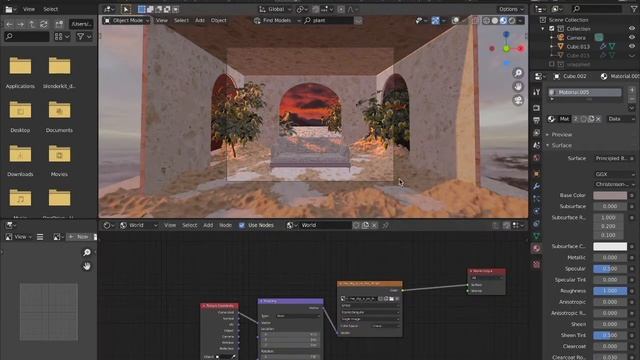This screenshot has width=640, height=360.
Task: Adjust the Roughness slider
Action: (x=610, y=291)
